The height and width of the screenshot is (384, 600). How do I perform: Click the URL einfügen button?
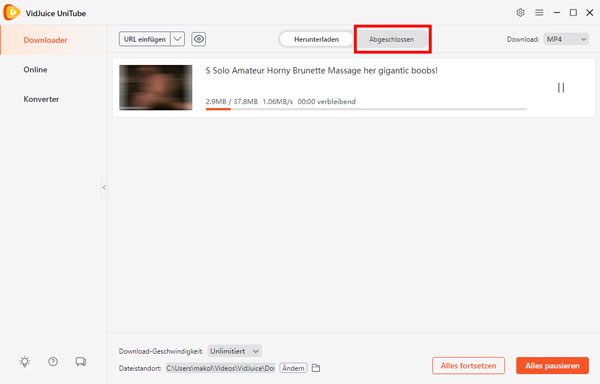pyautogui.click(x=145, y=39)
